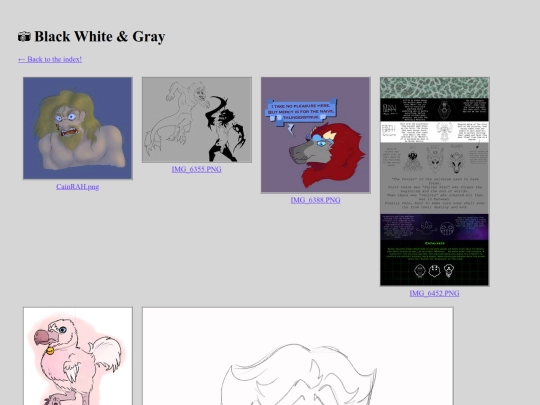Click the 'Black White & Gray' heading
Viewport: 540px width, 405px height.
tap(100, 37)
